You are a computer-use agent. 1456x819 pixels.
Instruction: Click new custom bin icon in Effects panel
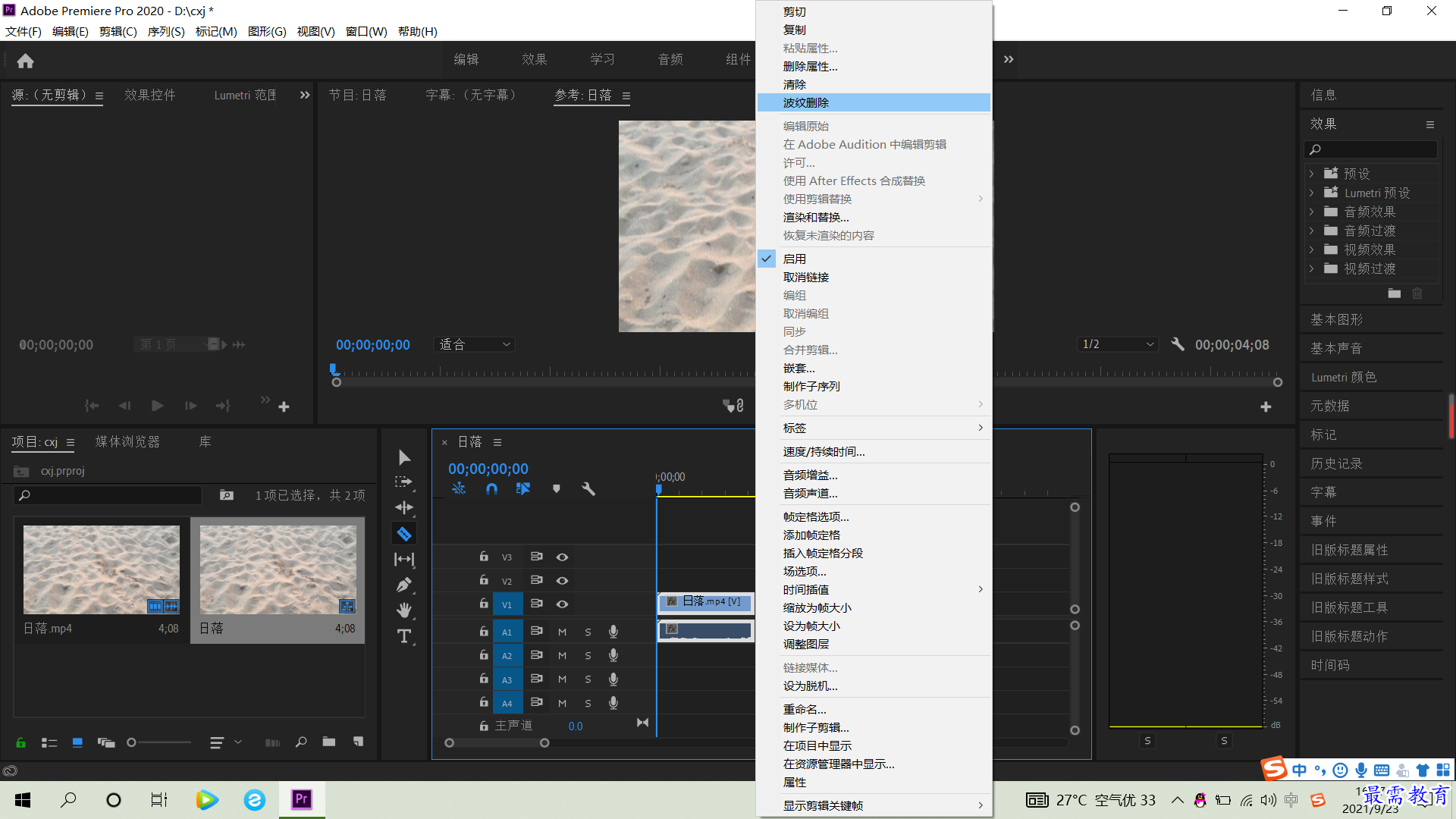(1395, 293)
